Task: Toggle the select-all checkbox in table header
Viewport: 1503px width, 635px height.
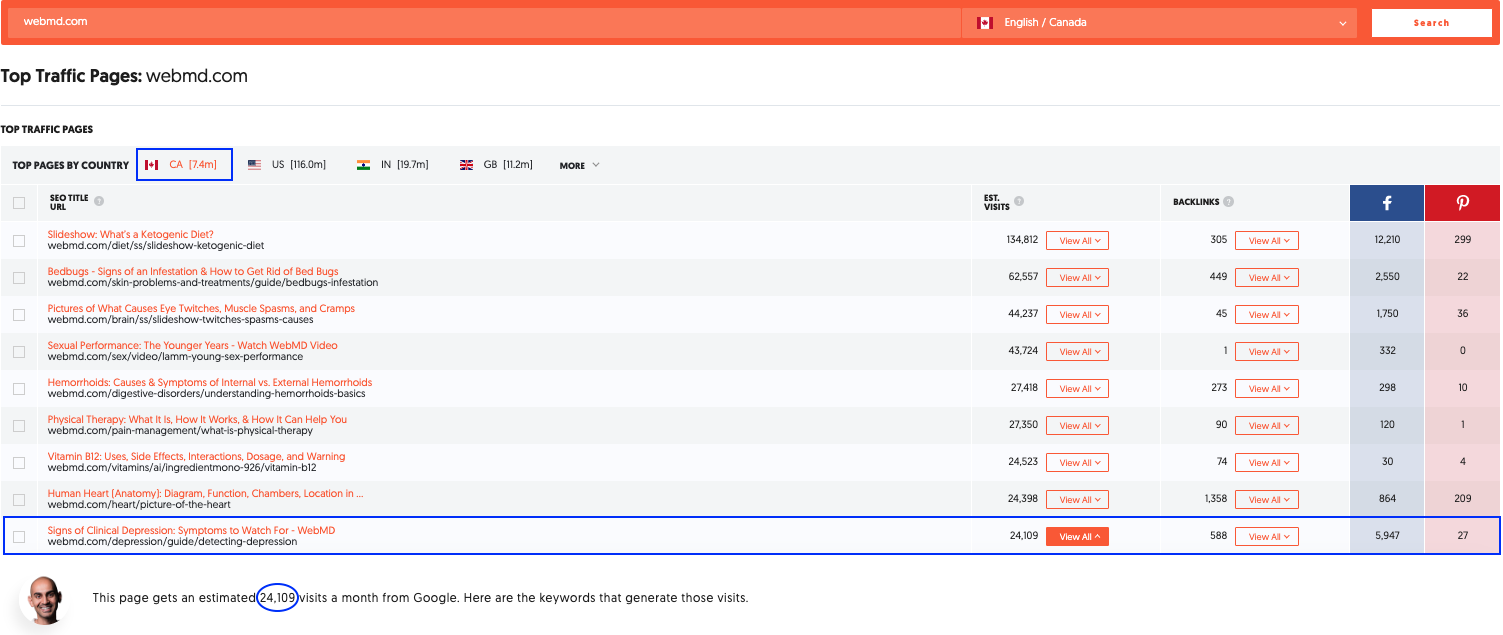Action: click(19, 203)
